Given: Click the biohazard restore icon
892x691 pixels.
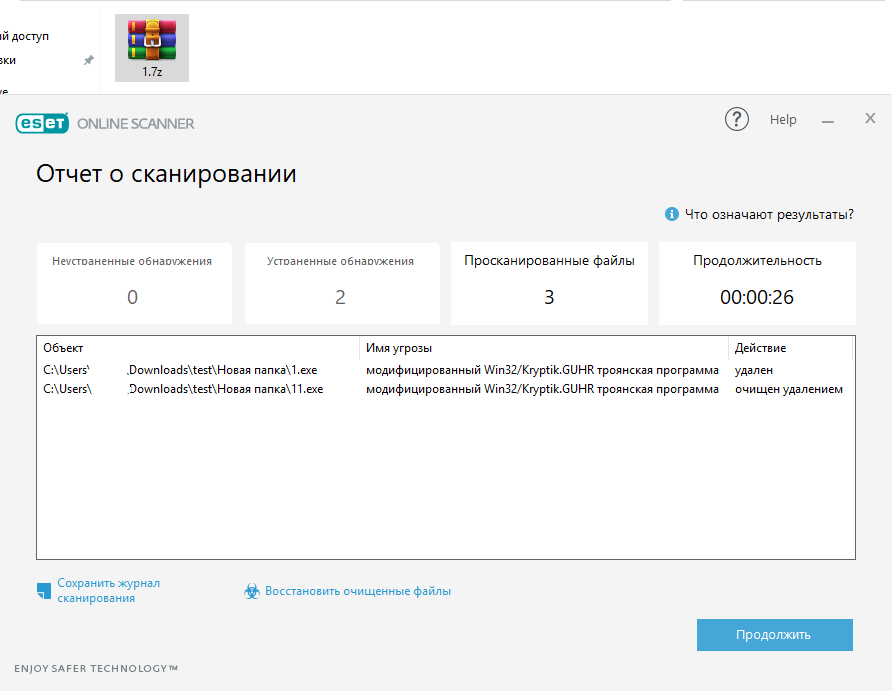Looking at the screenshot, I should pos(251,591).
